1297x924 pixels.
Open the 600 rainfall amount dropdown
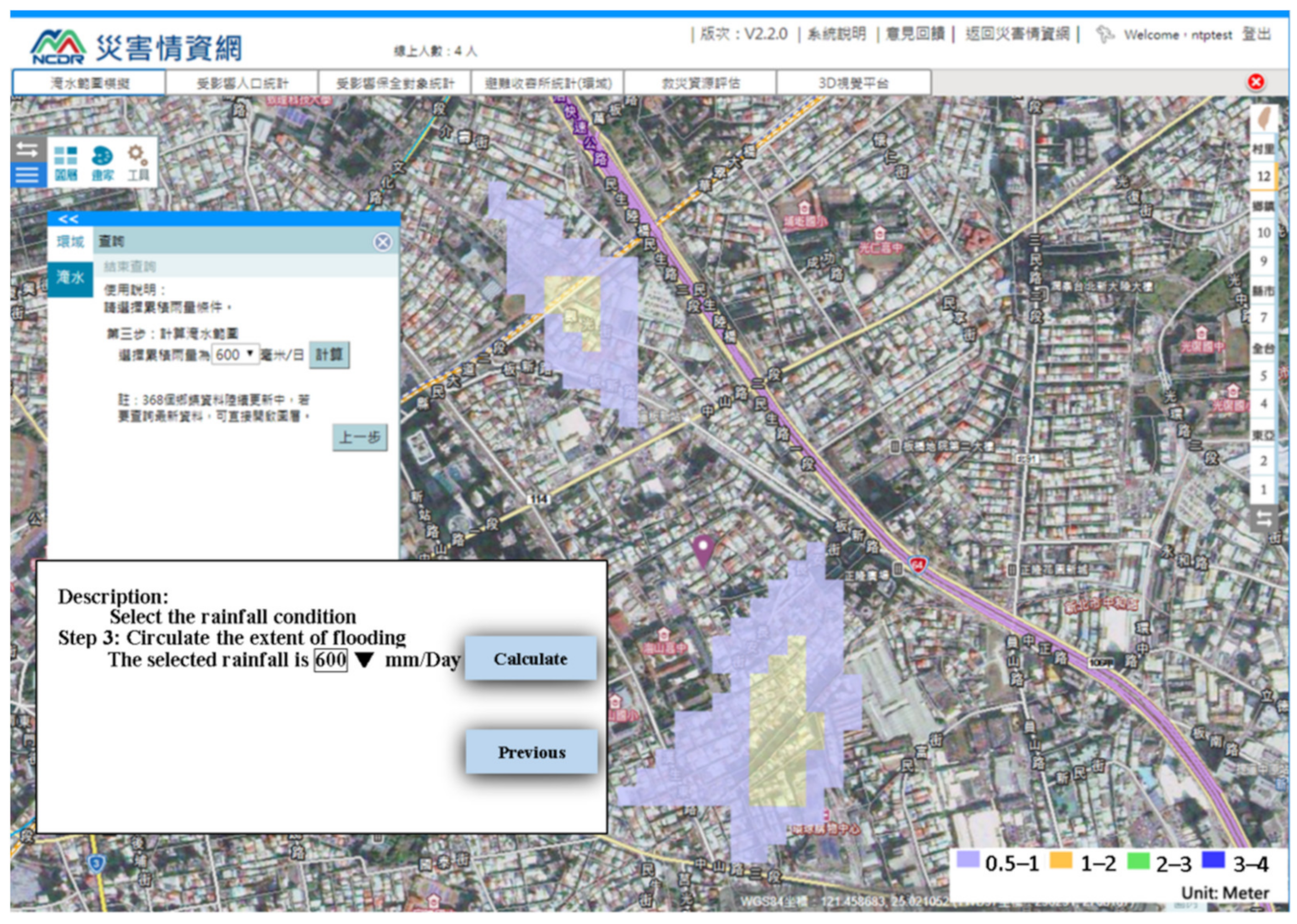(x=235, y=354)
